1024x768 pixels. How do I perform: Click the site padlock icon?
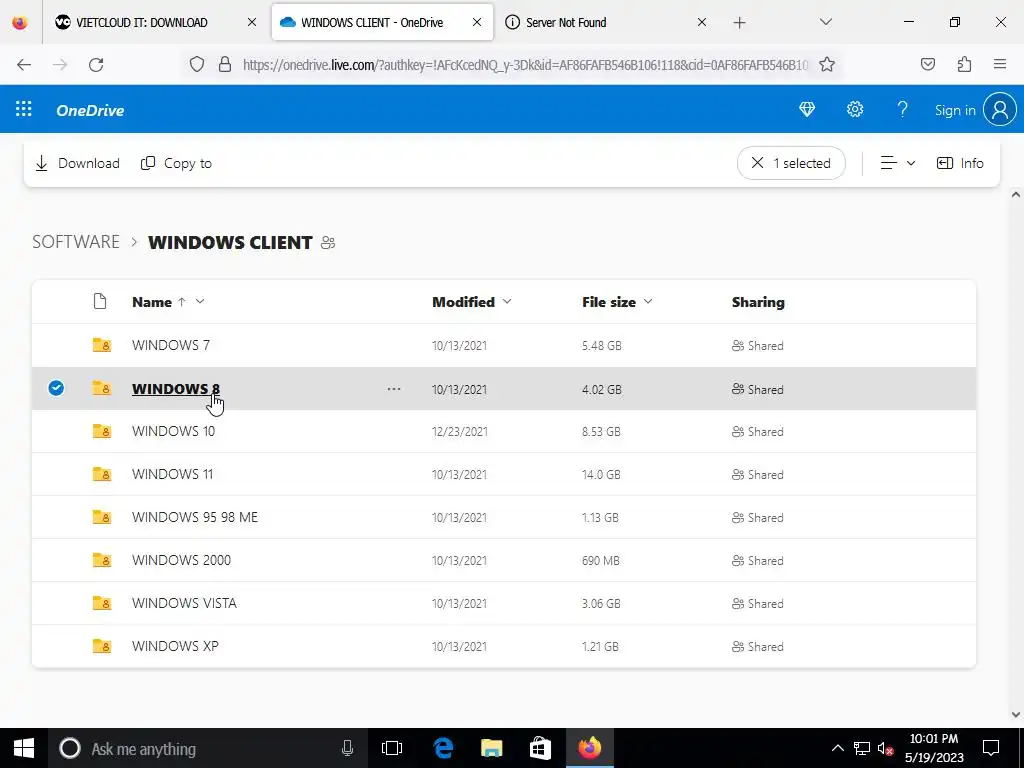pos(225,65)
